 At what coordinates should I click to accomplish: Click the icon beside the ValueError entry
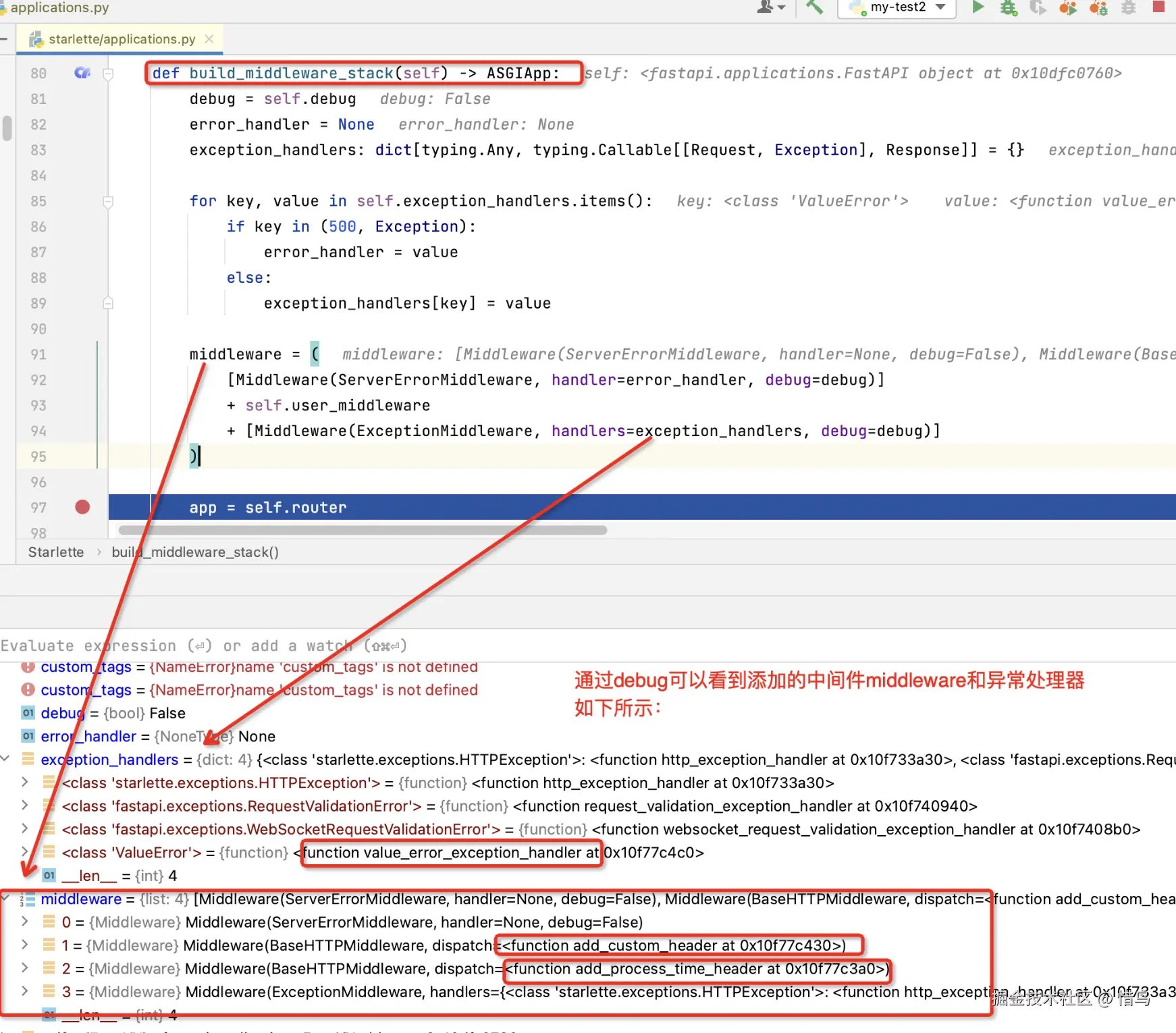(49, 852)
